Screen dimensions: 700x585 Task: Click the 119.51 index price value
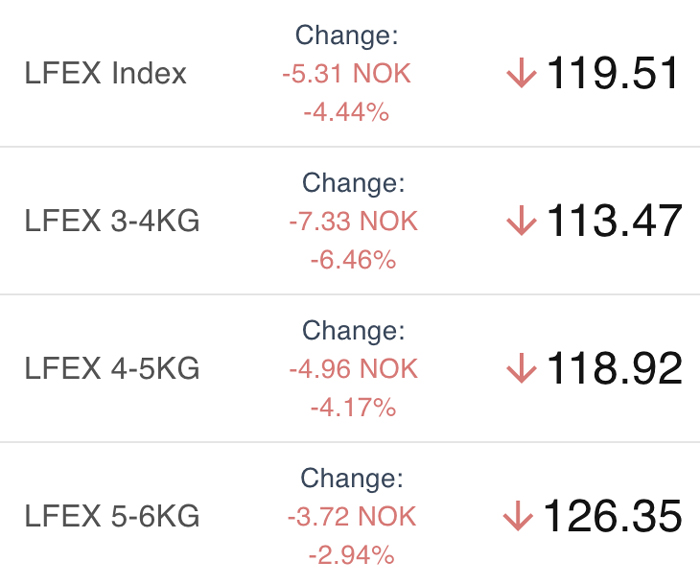pos(612,73)
